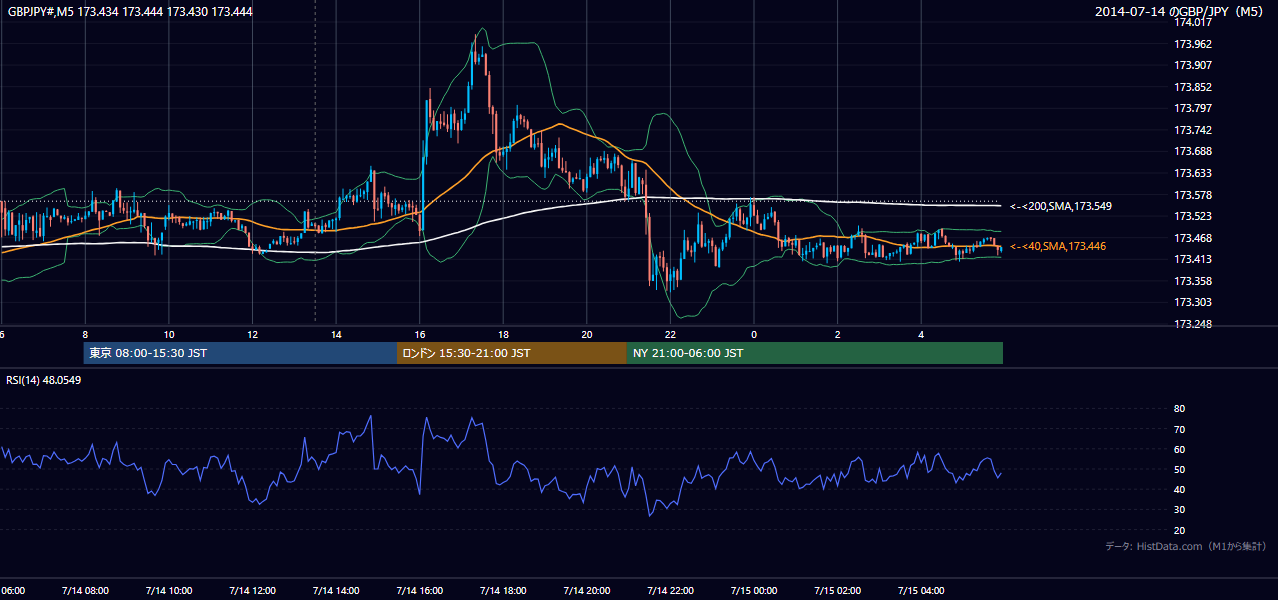Click the 7/15 02:00 time axis label
The width and height of the screenshot is (1278, 600).
(838, 591)
